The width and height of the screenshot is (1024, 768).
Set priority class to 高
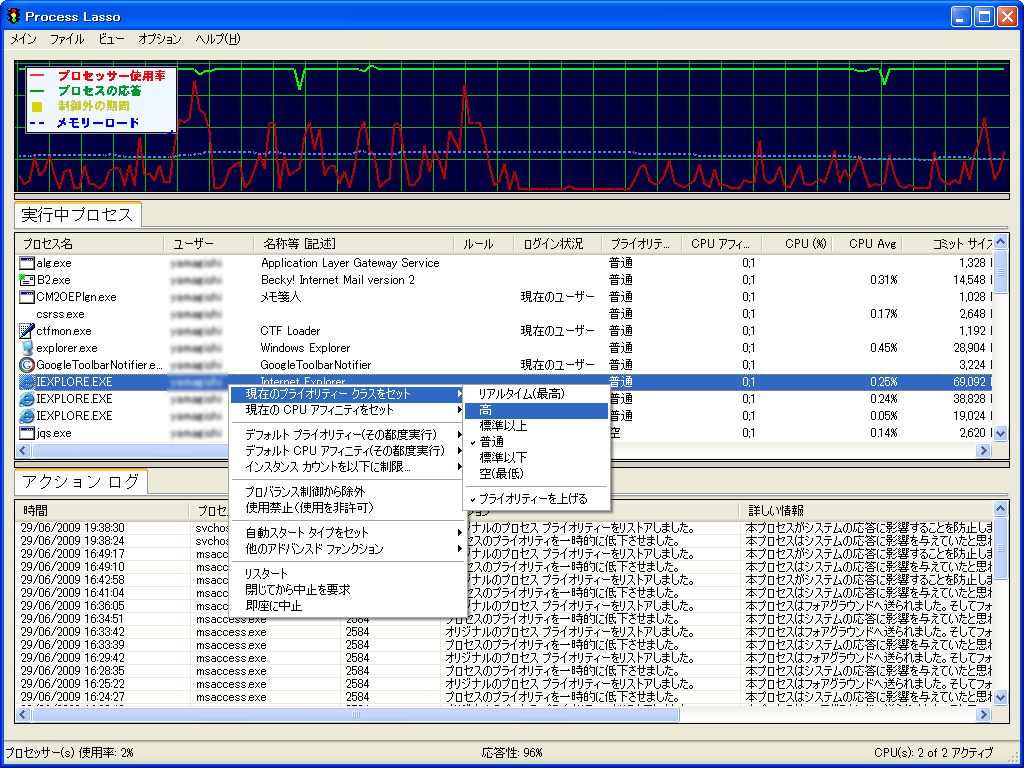coord(536,410)
